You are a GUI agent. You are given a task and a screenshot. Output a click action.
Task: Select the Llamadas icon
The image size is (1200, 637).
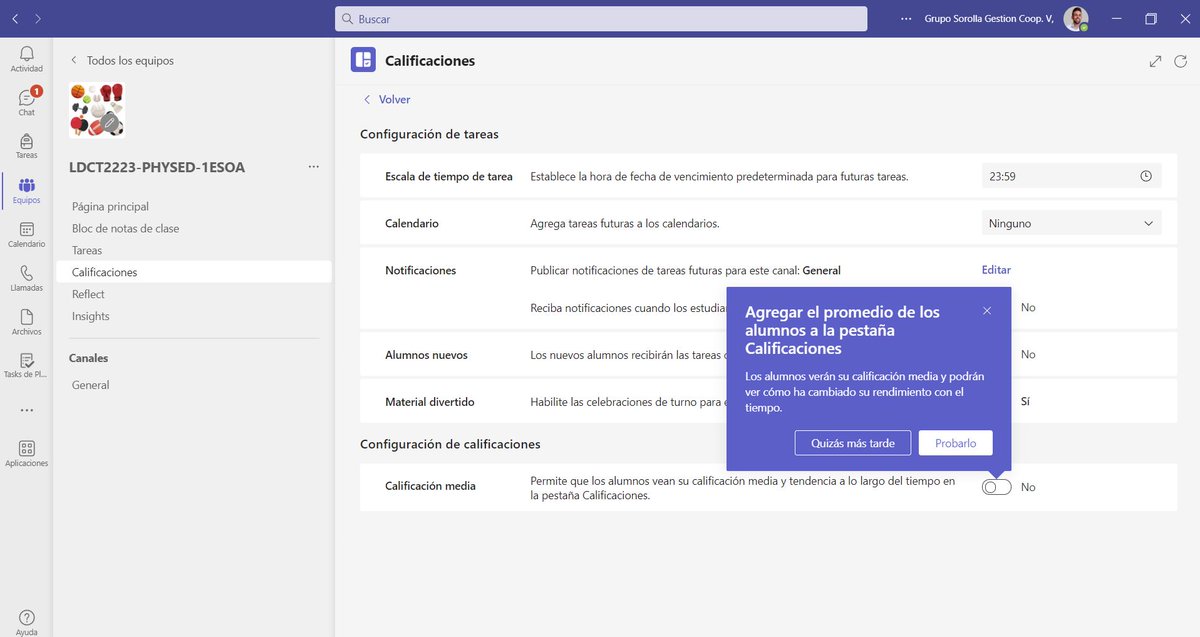tap(27, 272)
